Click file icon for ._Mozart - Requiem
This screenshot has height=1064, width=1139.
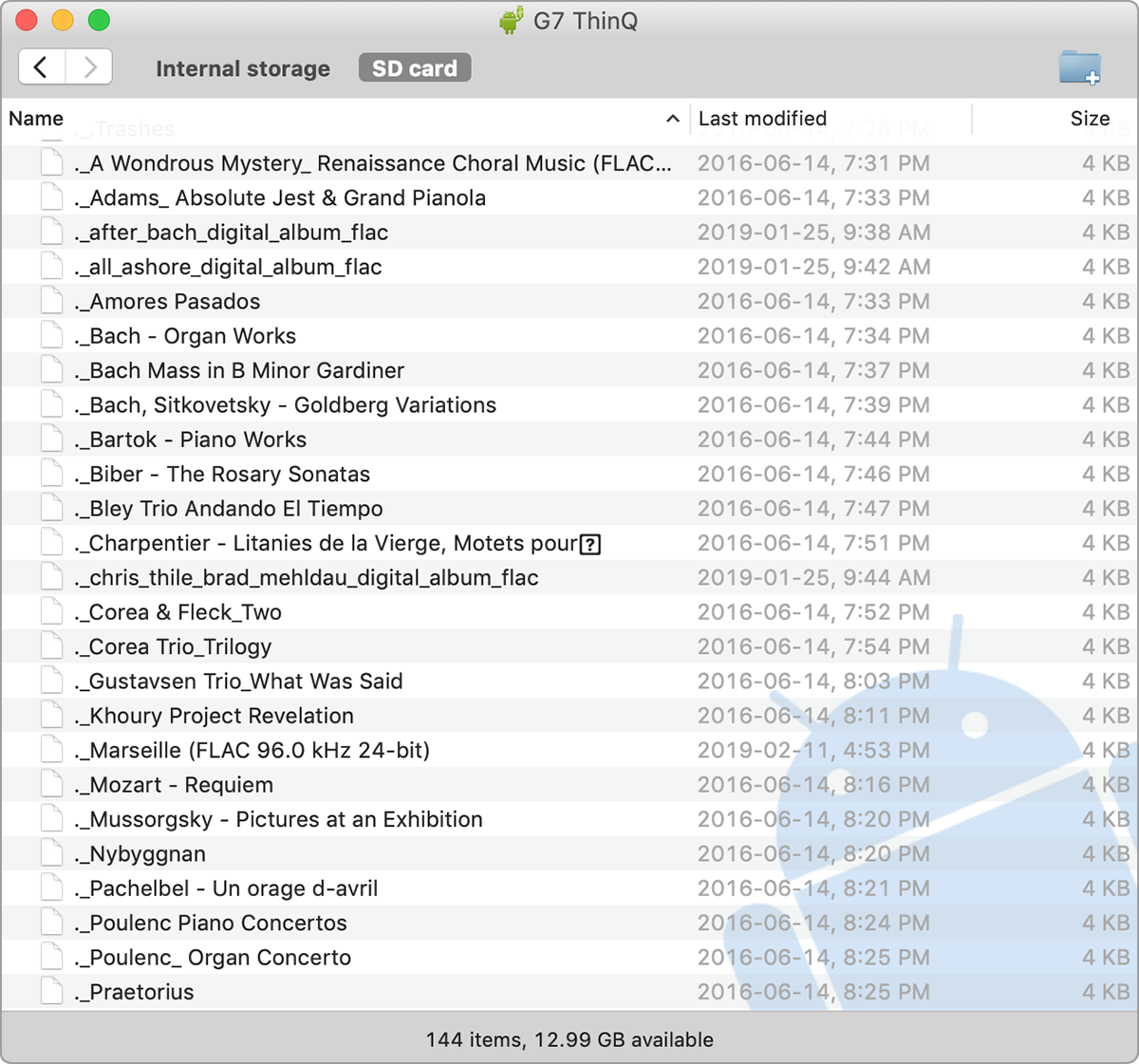pyautogui.click(x=52, y=785)
